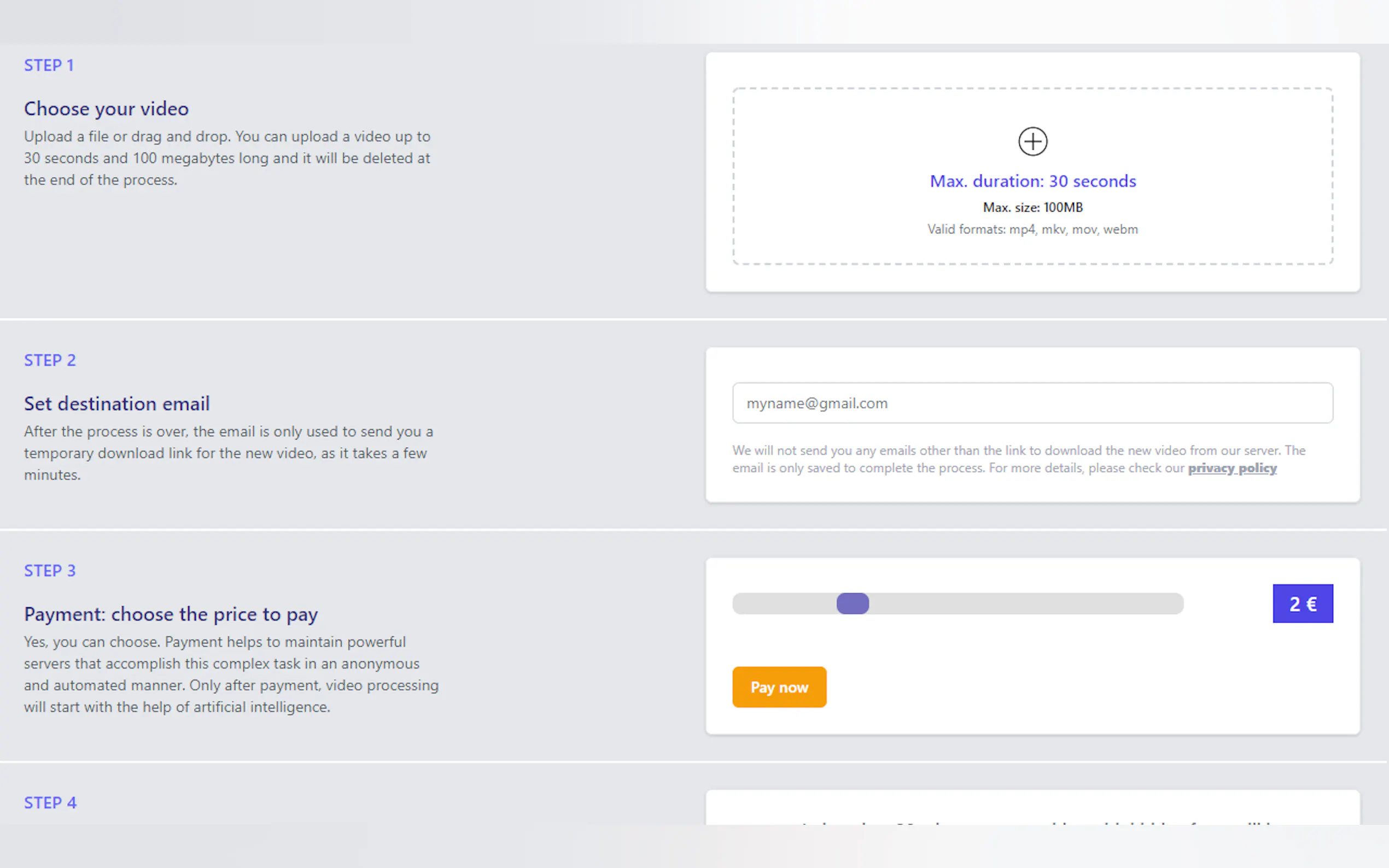Click the 'Max. duration: 30 seconds' text
The height and width of the screenshot is (868, 1389).
tap(1032, 181)
